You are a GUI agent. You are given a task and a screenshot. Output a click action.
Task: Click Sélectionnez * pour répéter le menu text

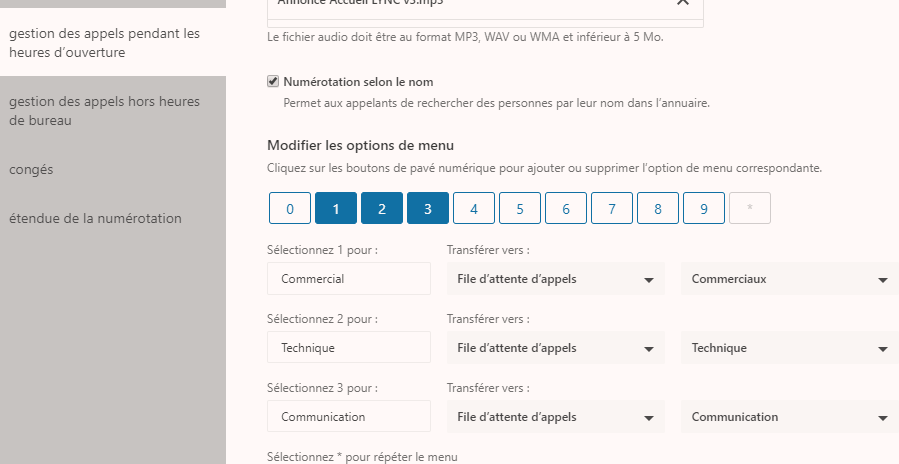click(362, 457)
